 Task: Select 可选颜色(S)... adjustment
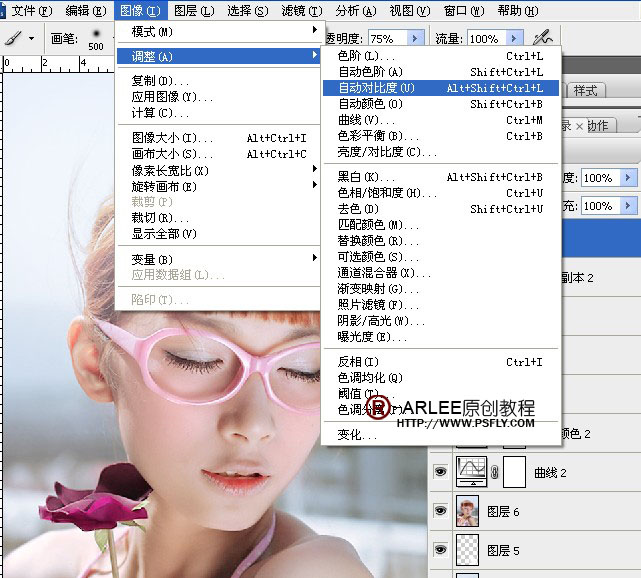[x=441, y=257]
